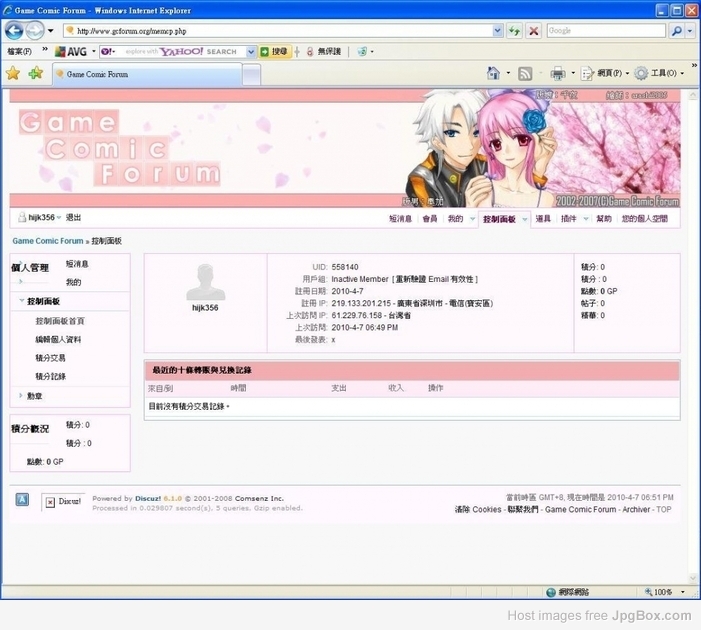The image size is (701, 630).
Task: Click the Print icon
Action: (557, 73)
